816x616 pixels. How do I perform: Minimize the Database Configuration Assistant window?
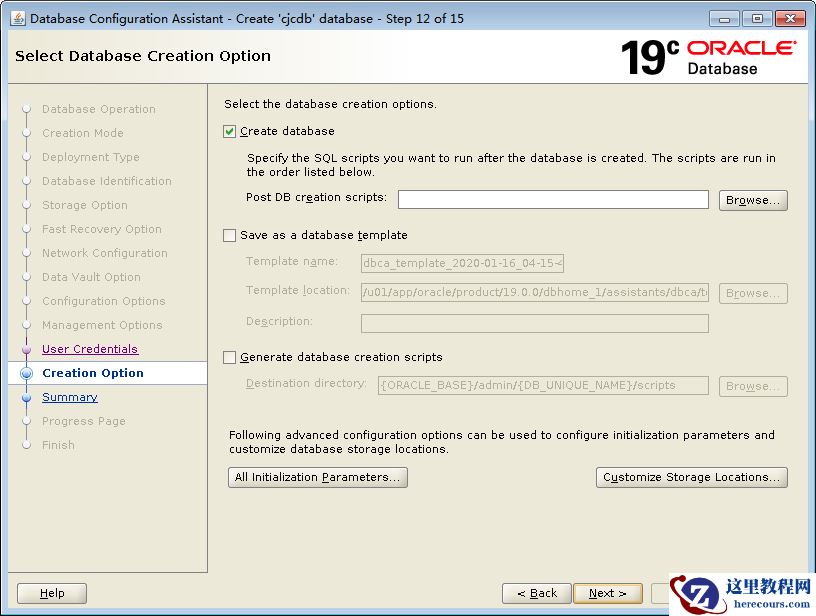pos(724,19)
